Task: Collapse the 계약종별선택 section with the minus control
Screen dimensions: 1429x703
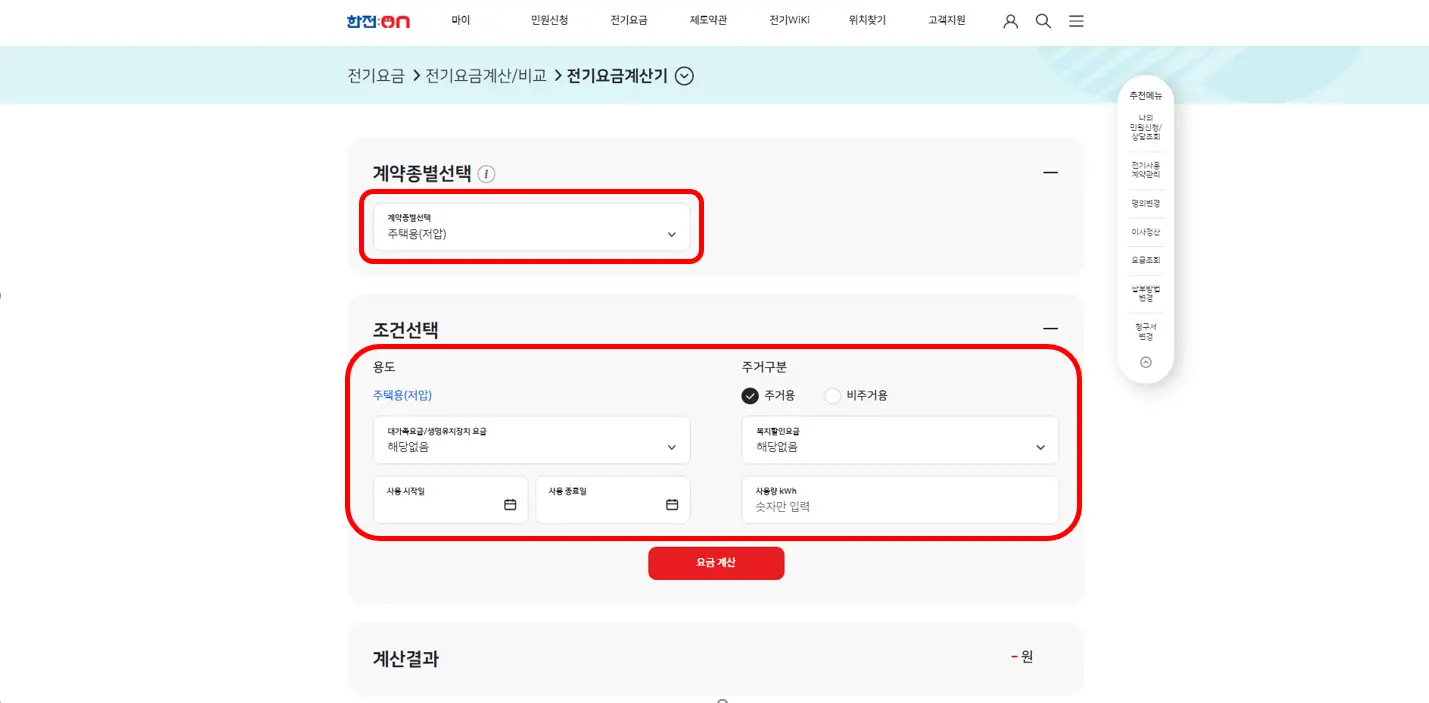Action: (1050, 172)
